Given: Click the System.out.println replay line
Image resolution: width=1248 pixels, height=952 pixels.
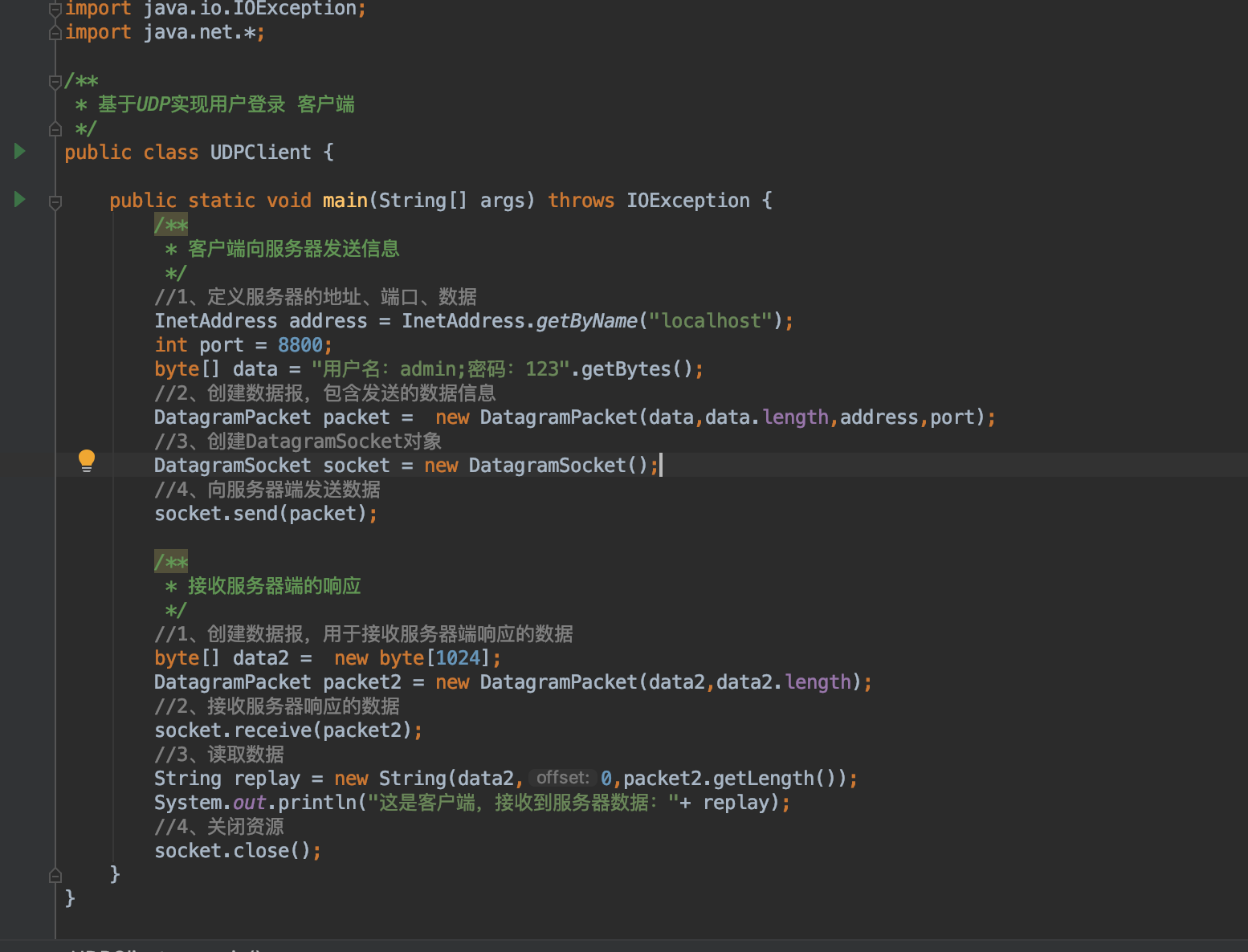Looking at the screenshot, I should coord(402,802).
